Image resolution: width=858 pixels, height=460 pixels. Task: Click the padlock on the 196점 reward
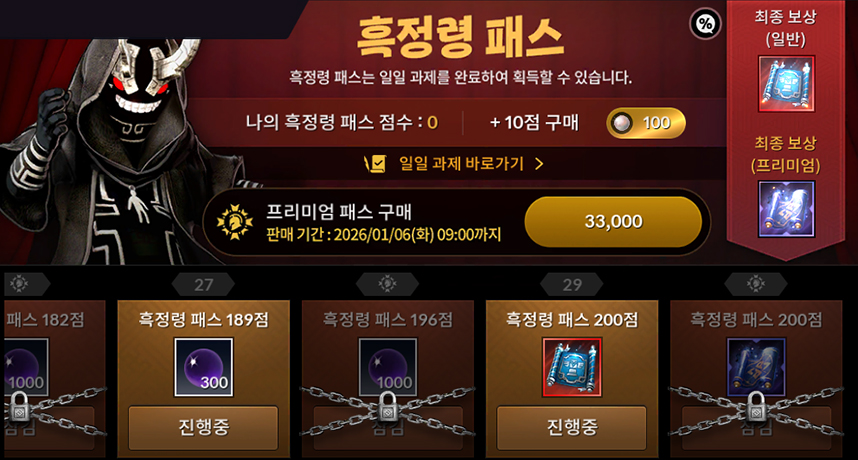(x=388, y=407)
